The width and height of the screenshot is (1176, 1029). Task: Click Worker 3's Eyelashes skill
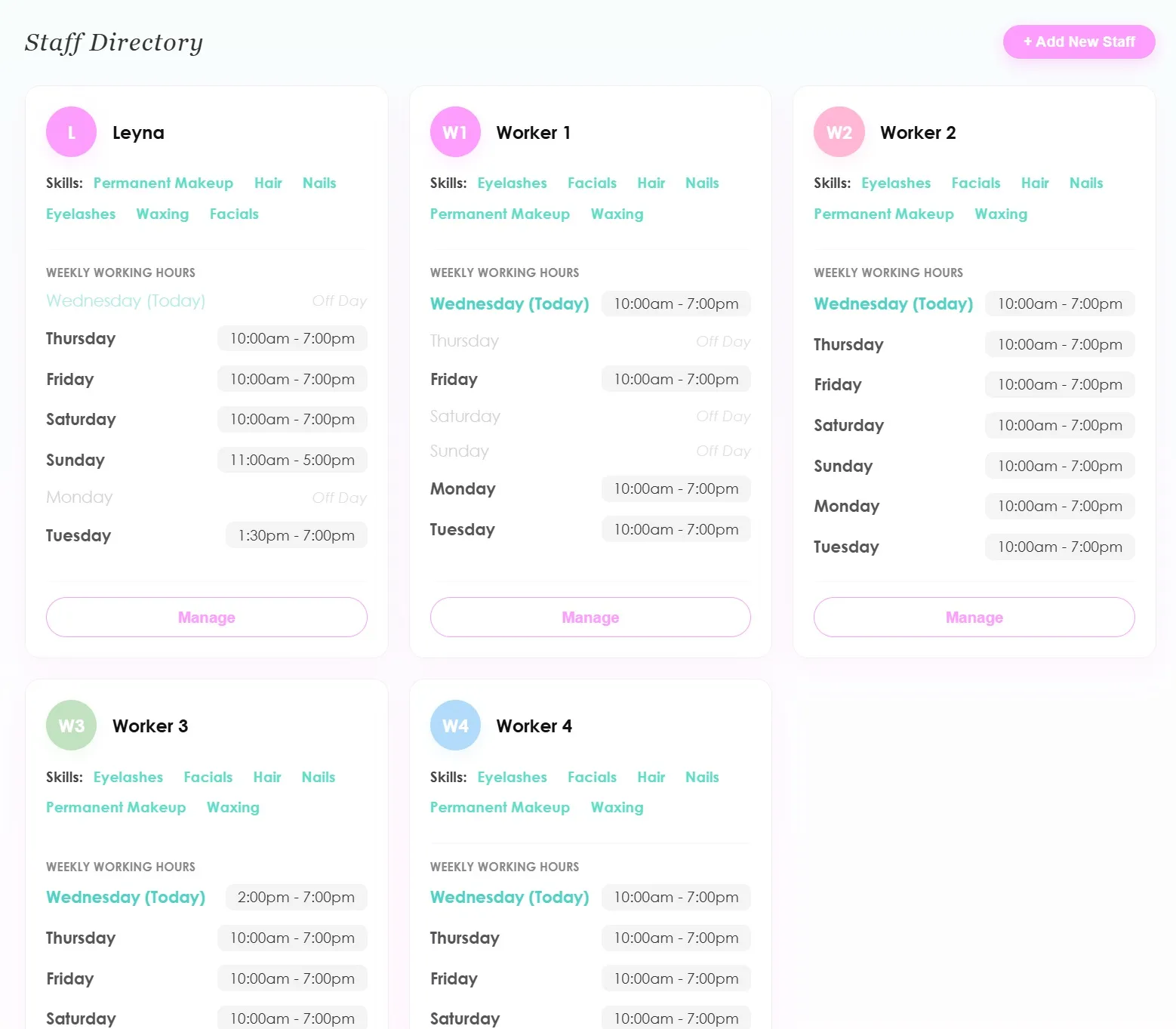[x=128, y=777]
